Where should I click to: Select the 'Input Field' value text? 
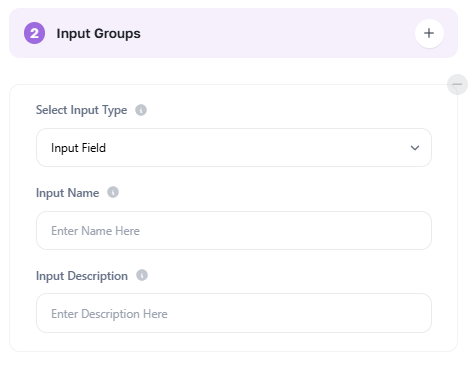[78, 148]
